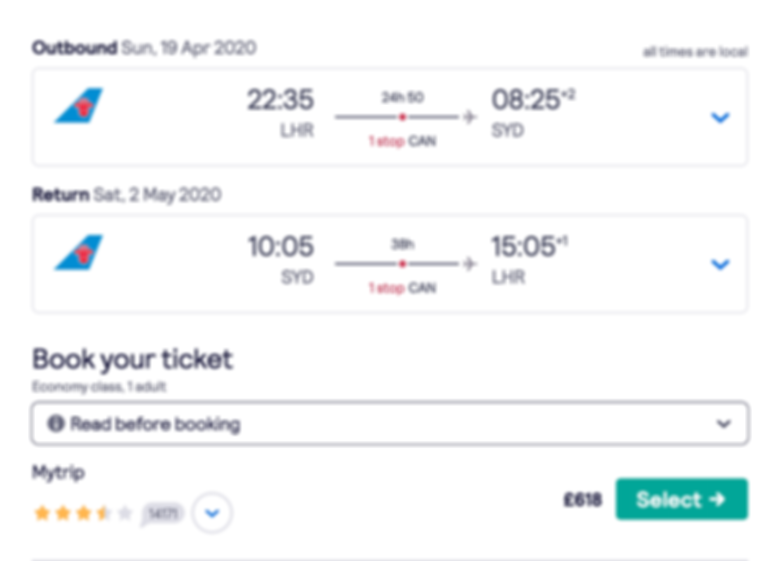Expand Mytrip details with circular chevron
Viewport: 780px width, 561px height.
tap(212, 513)
